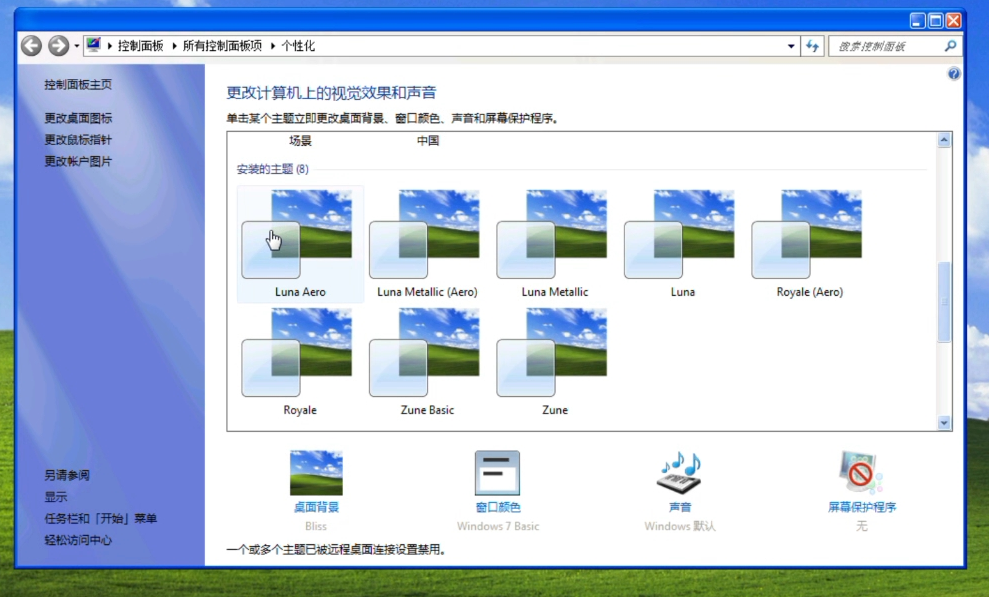
Task: Click the 屏幕保护程序 text link
Action: click(862, 507)
